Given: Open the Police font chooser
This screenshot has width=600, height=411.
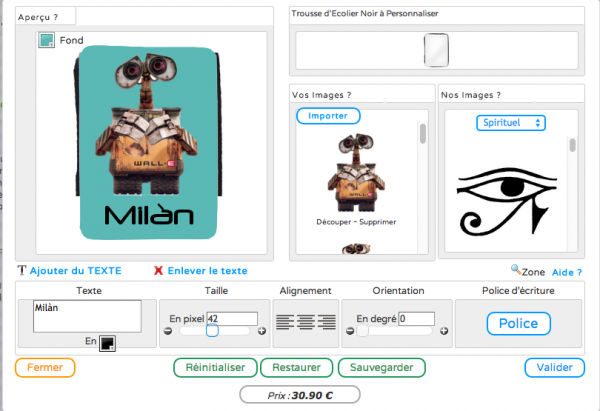Looking at the screenshot, I should [x=518, y=324].
